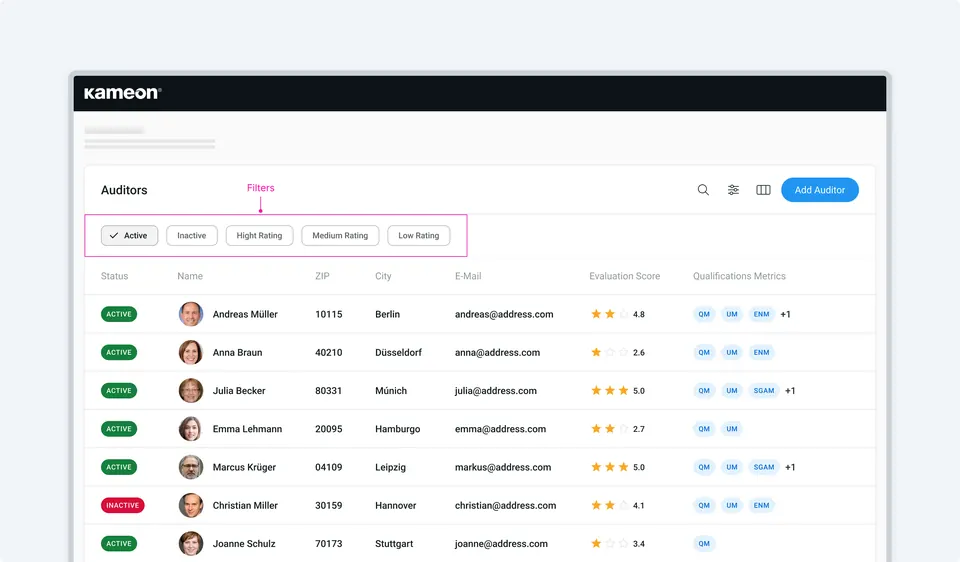The height and width of the screenshot is (562, 960).
Task: Click the name Julia Becker
Action: pyautogui.click(x=239, y=391)
